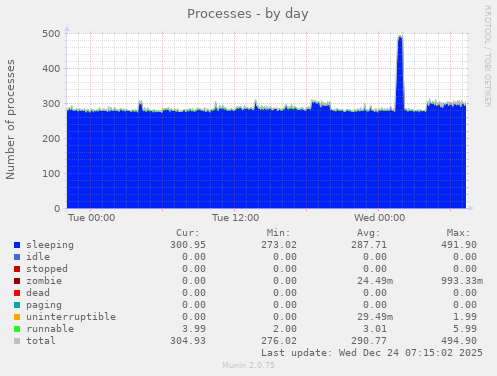The height and width of the screenshot is (376, 497).
Task: Click the 'Tue 12:00' axis label
Action: click(x=235, y=218)
